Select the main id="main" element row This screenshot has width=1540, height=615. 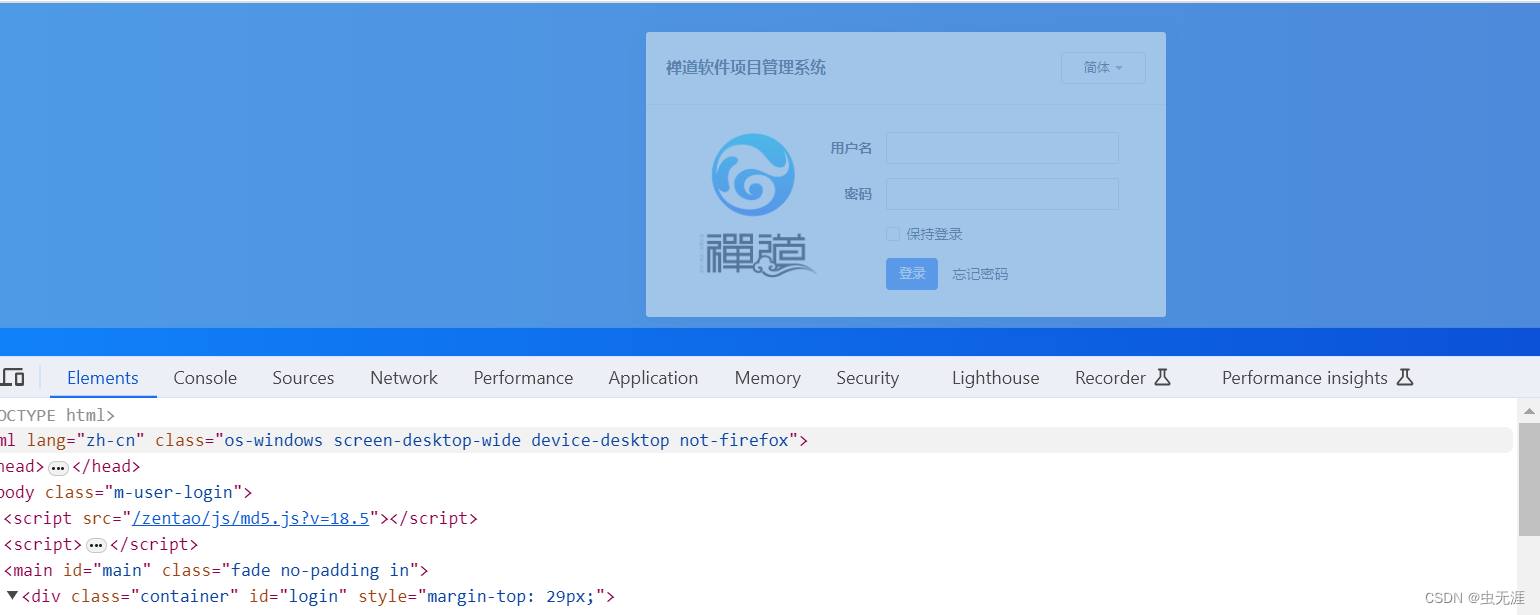click(x=756, y=570)
